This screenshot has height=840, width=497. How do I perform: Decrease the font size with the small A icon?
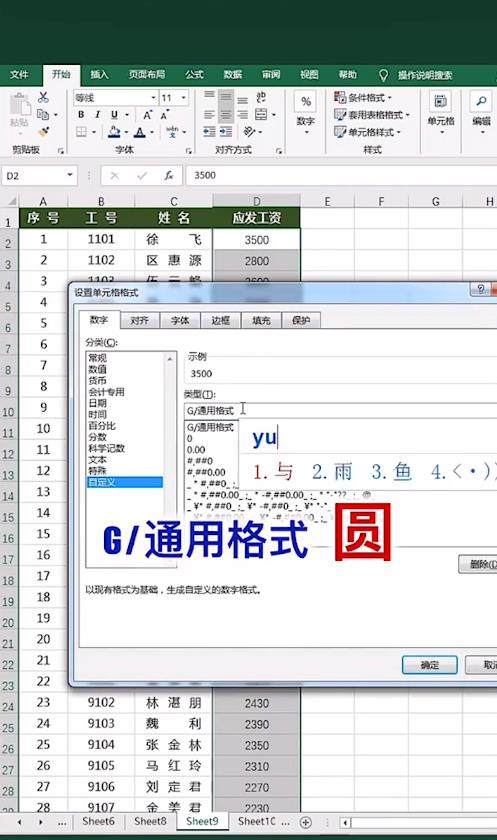pyautogui.click(x=164, y=115)
